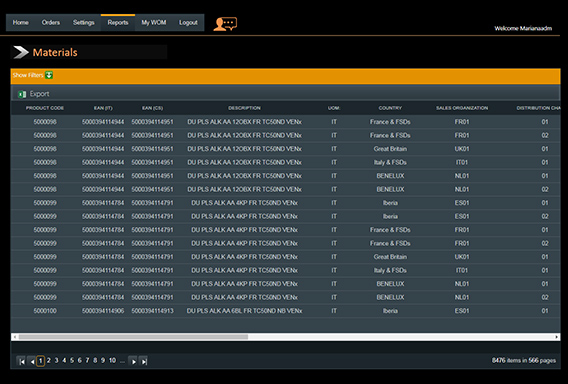This screenshot has height=384, width=568.
Task: Open the Orders menu
Action: tap(51, 22)
